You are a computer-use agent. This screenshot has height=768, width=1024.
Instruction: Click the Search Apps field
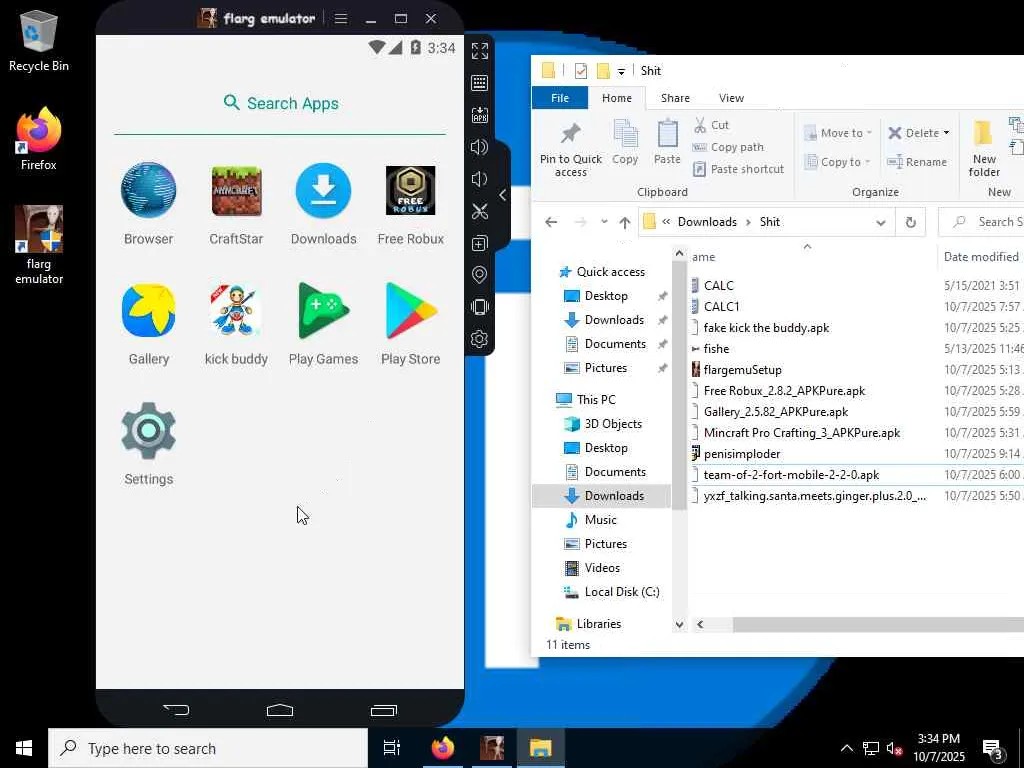point(280,103)
